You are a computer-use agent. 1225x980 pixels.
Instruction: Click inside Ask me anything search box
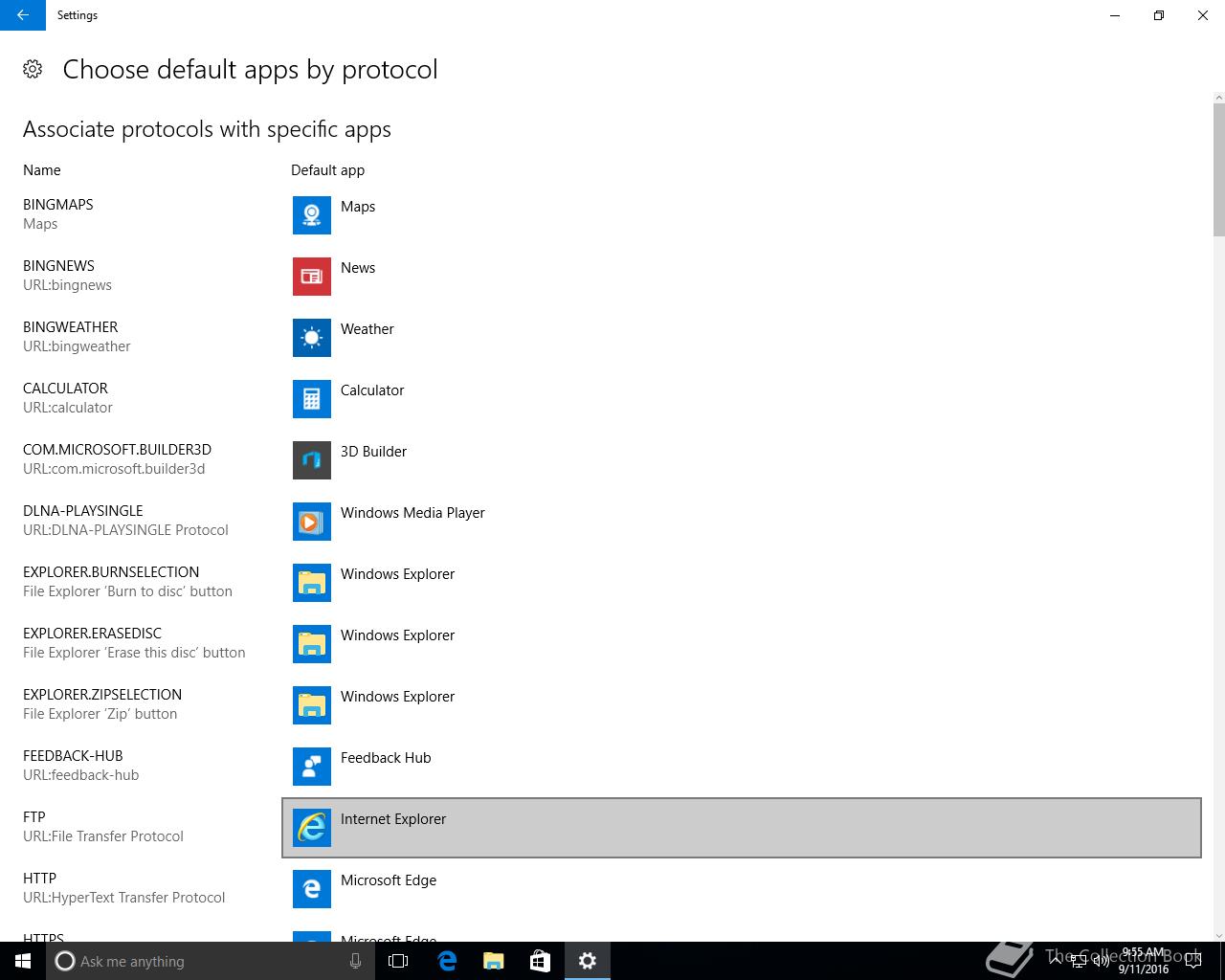click(211, 961)
